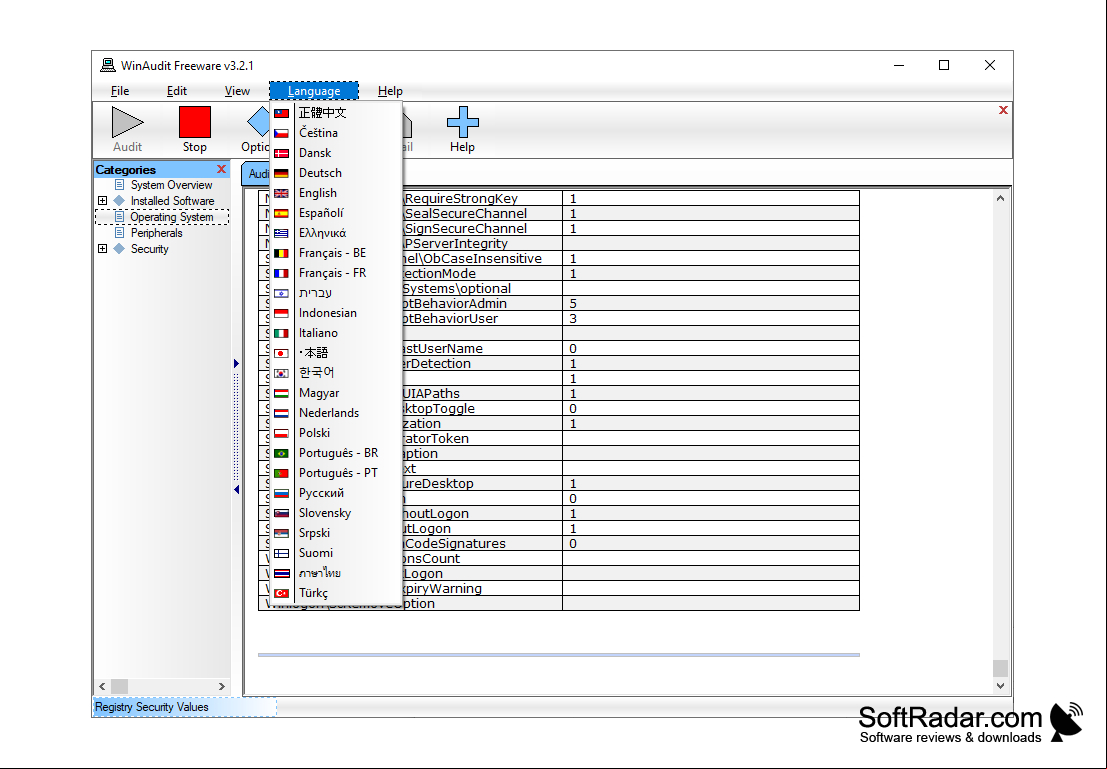
Task: Click the lower splitter arrow
Action: coord(236,489)
